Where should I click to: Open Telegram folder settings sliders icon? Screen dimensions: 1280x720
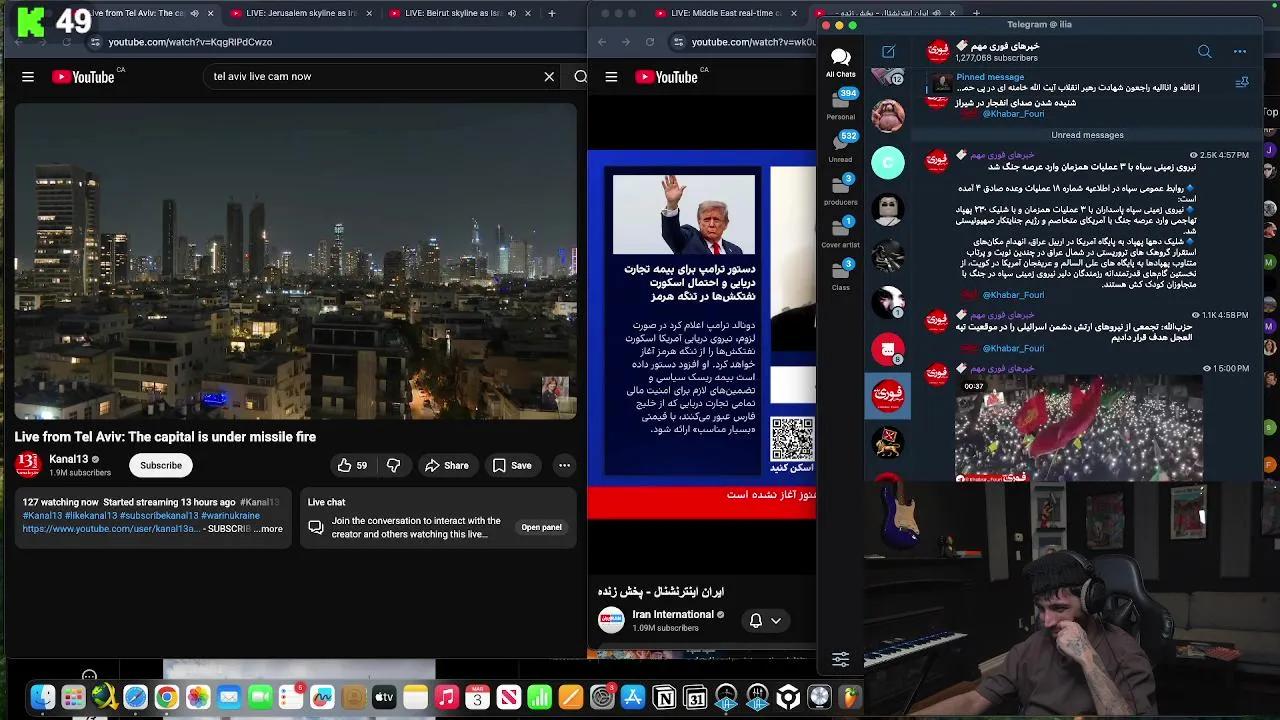point(840,659)
